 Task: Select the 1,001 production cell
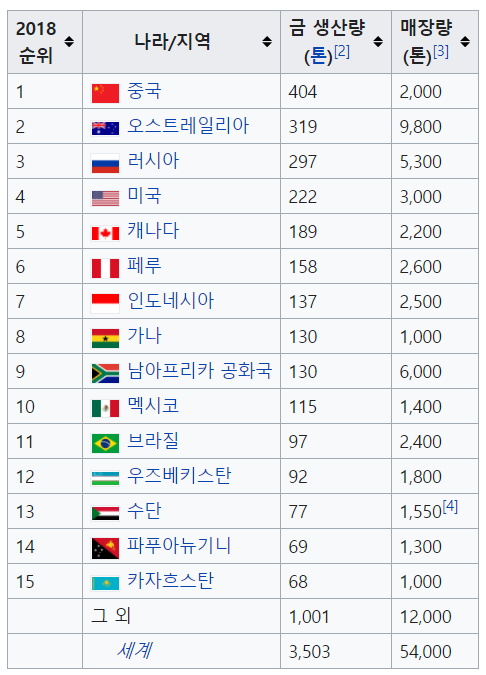point(336,616)
